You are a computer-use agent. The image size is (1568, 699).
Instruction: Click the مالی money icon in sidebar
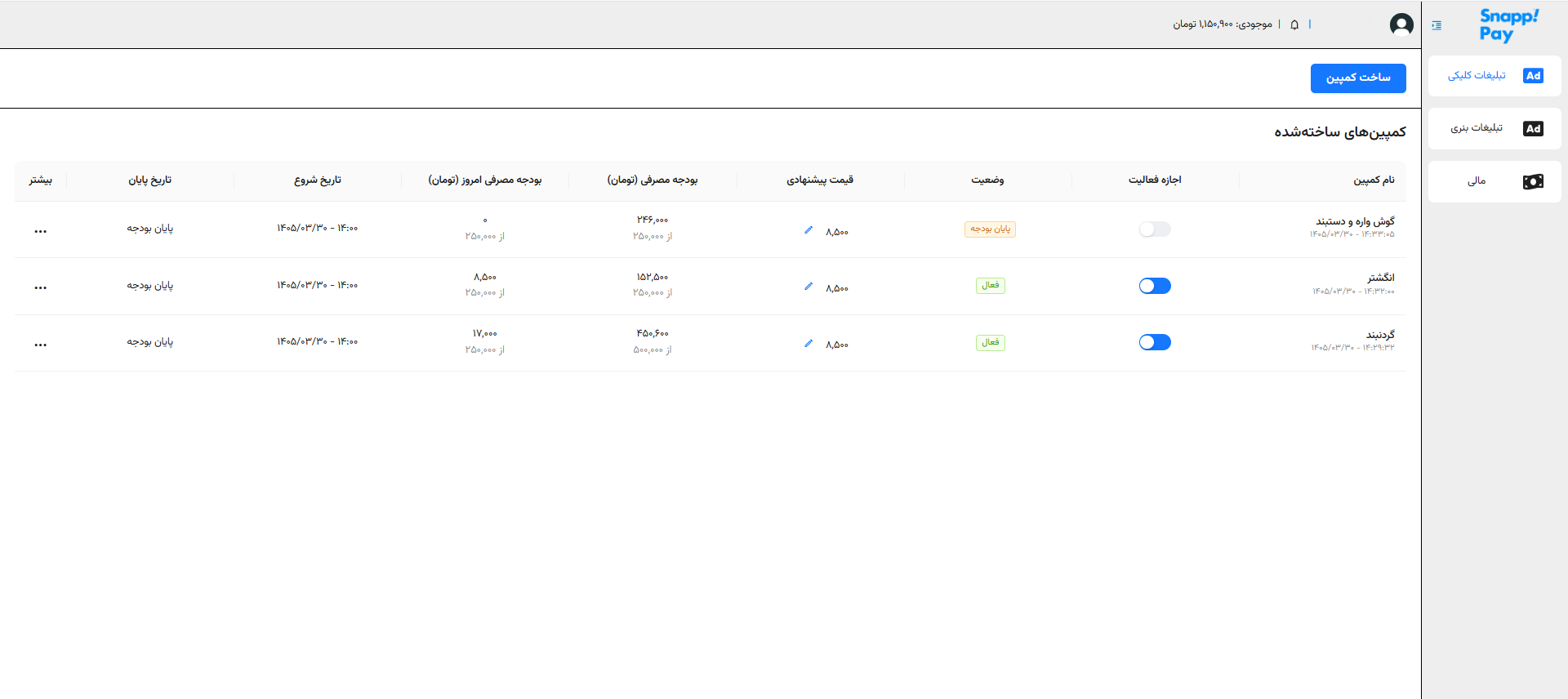tap(1533, 181)
